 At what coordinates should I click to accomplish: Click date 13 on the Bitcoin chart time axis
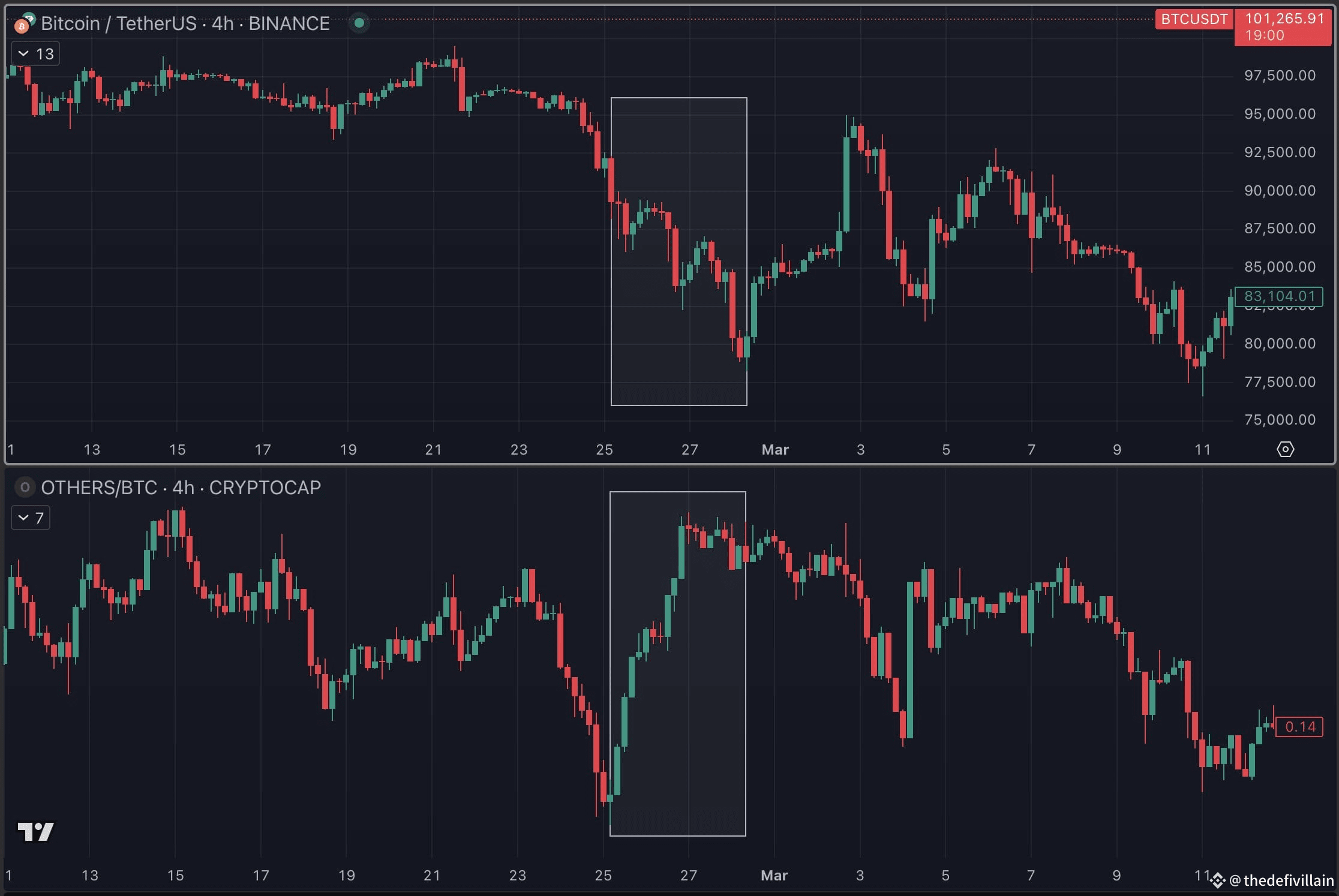(x=91, y=450)
